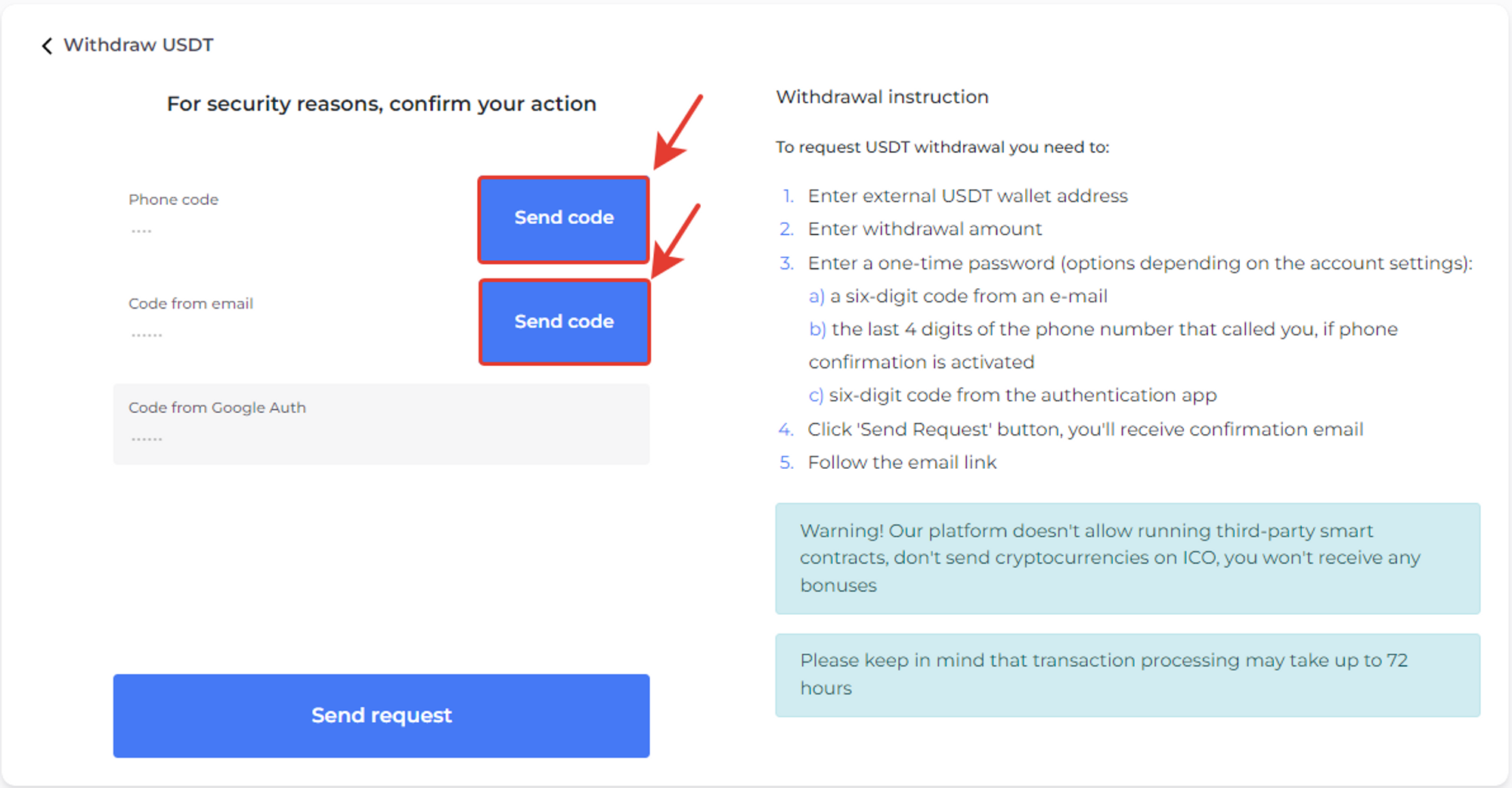
Task: Select step 1 wallet address instruction
Action: point(968,196)
